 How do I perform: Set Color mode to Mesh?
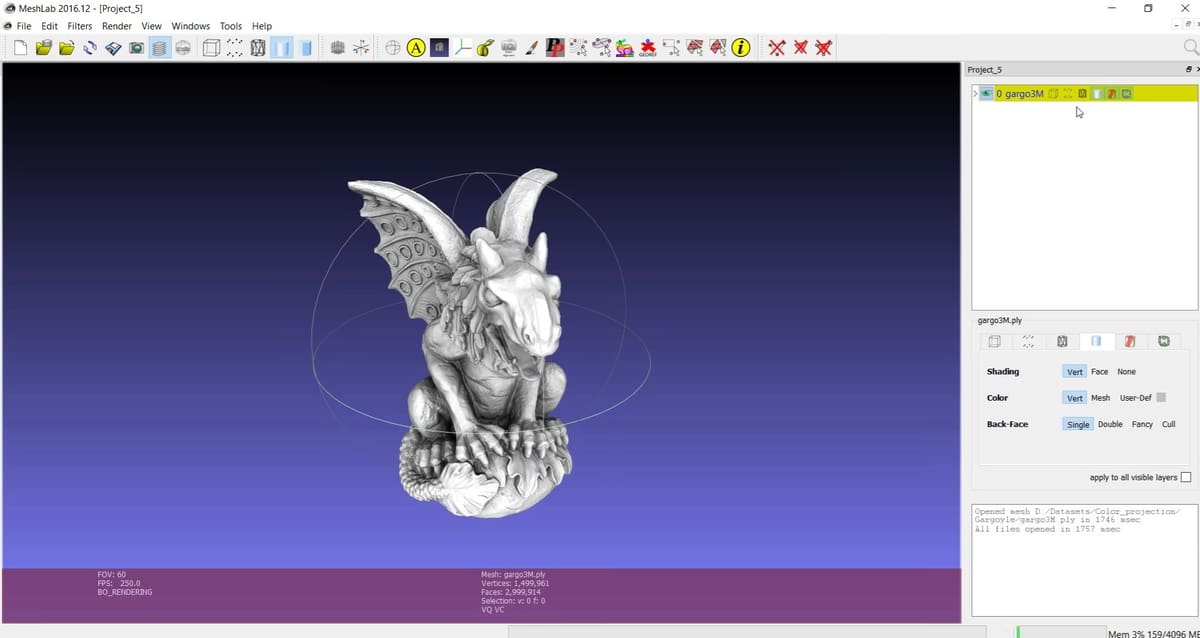click(1100, 398)
